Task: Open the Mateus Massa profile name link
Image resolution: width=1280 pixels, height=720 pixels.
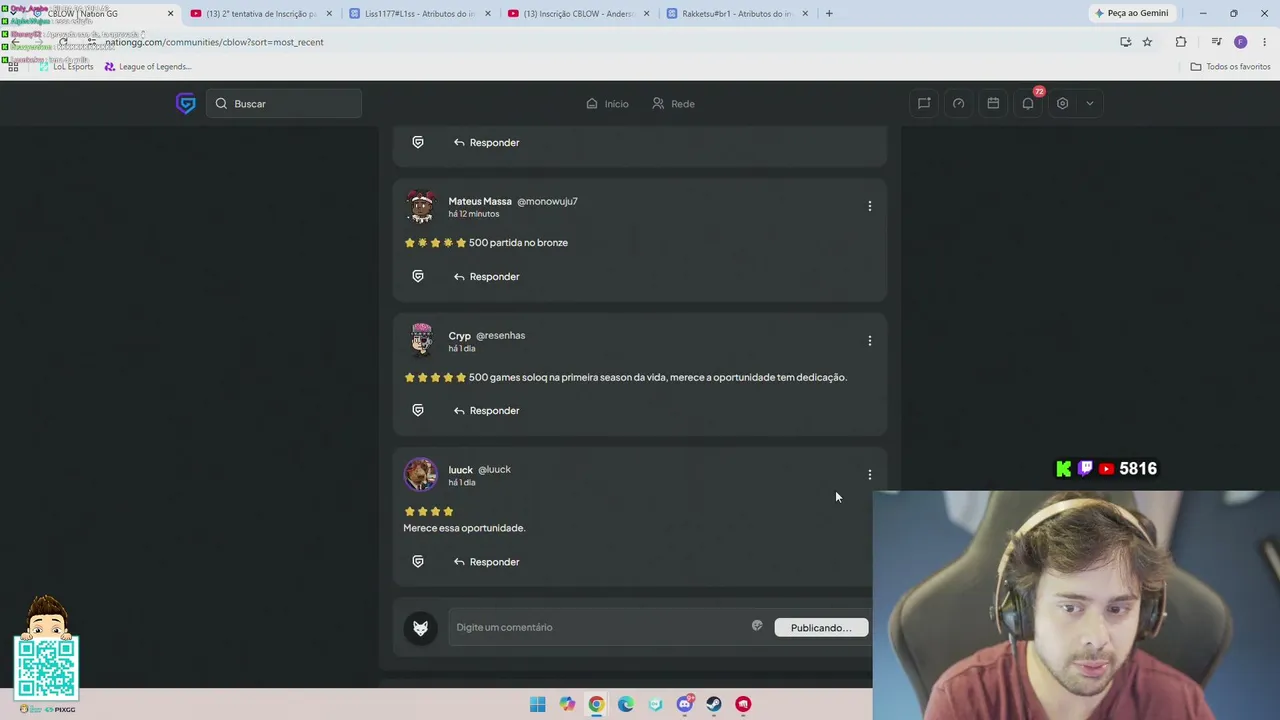Action: [x=480, y=201]
